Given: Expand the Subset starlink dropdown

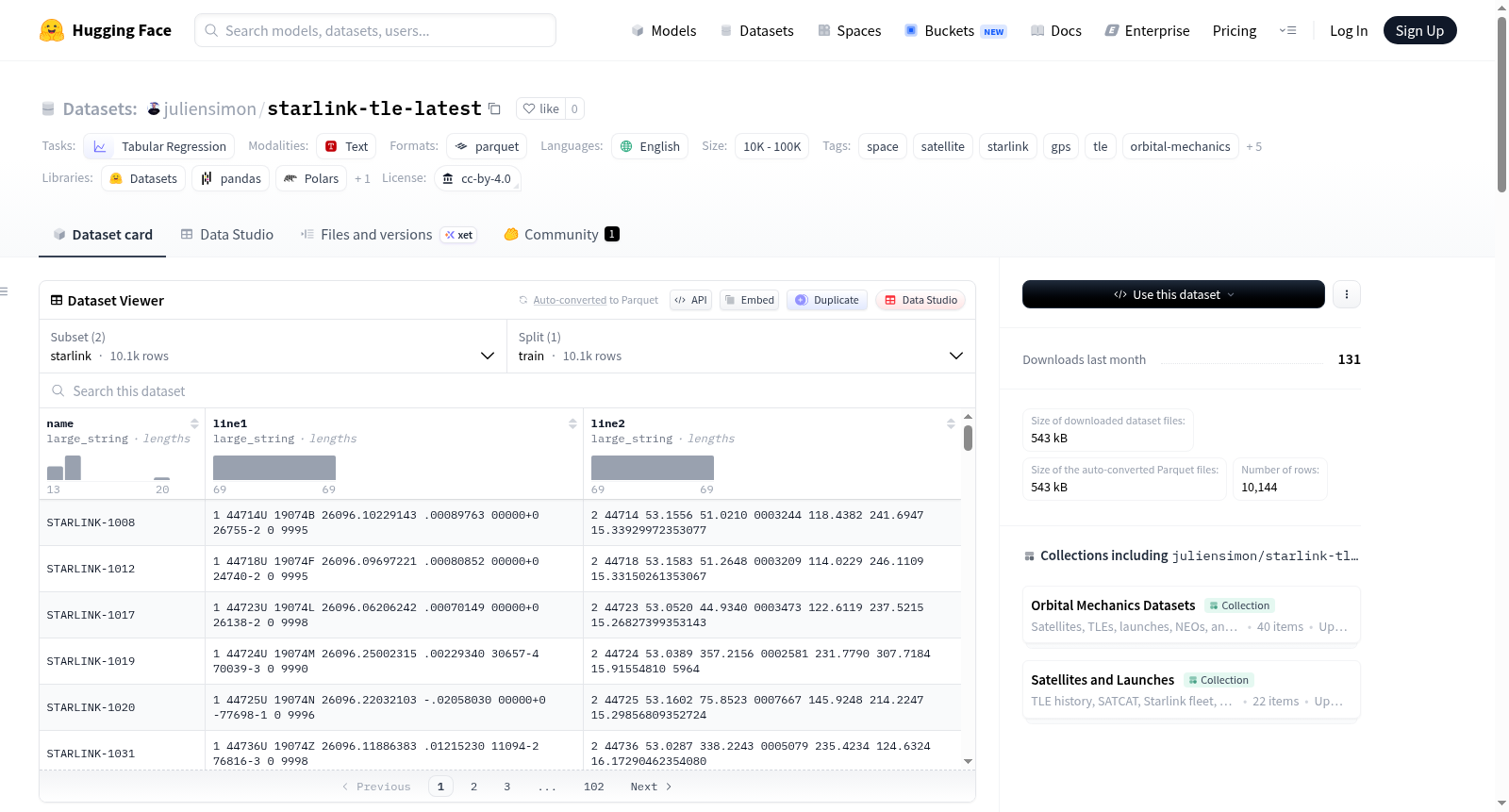Looking at the screenshot, I should click(x=273, y=346).
